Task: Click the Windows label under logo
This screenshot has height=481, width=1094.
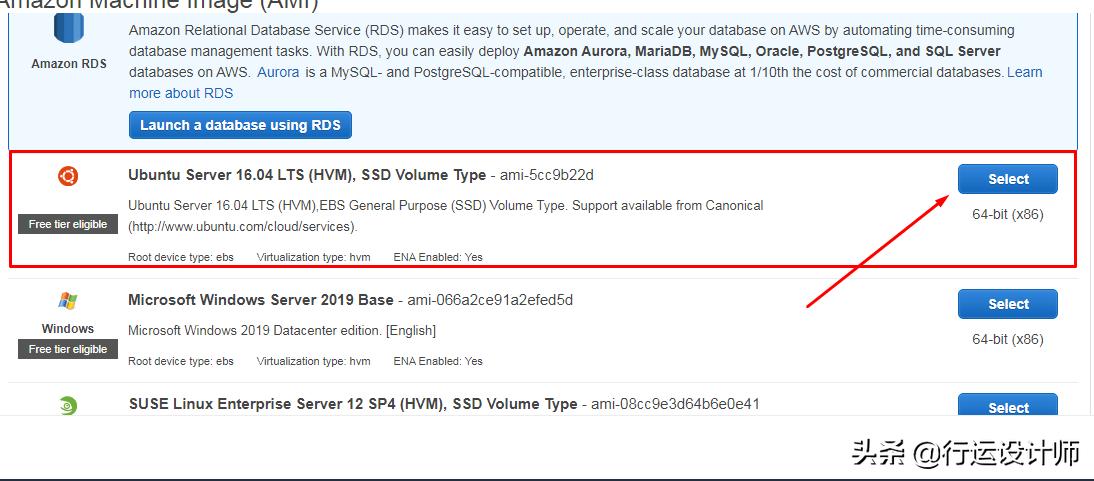Action: pyautogui.click(x=68, y=328)
